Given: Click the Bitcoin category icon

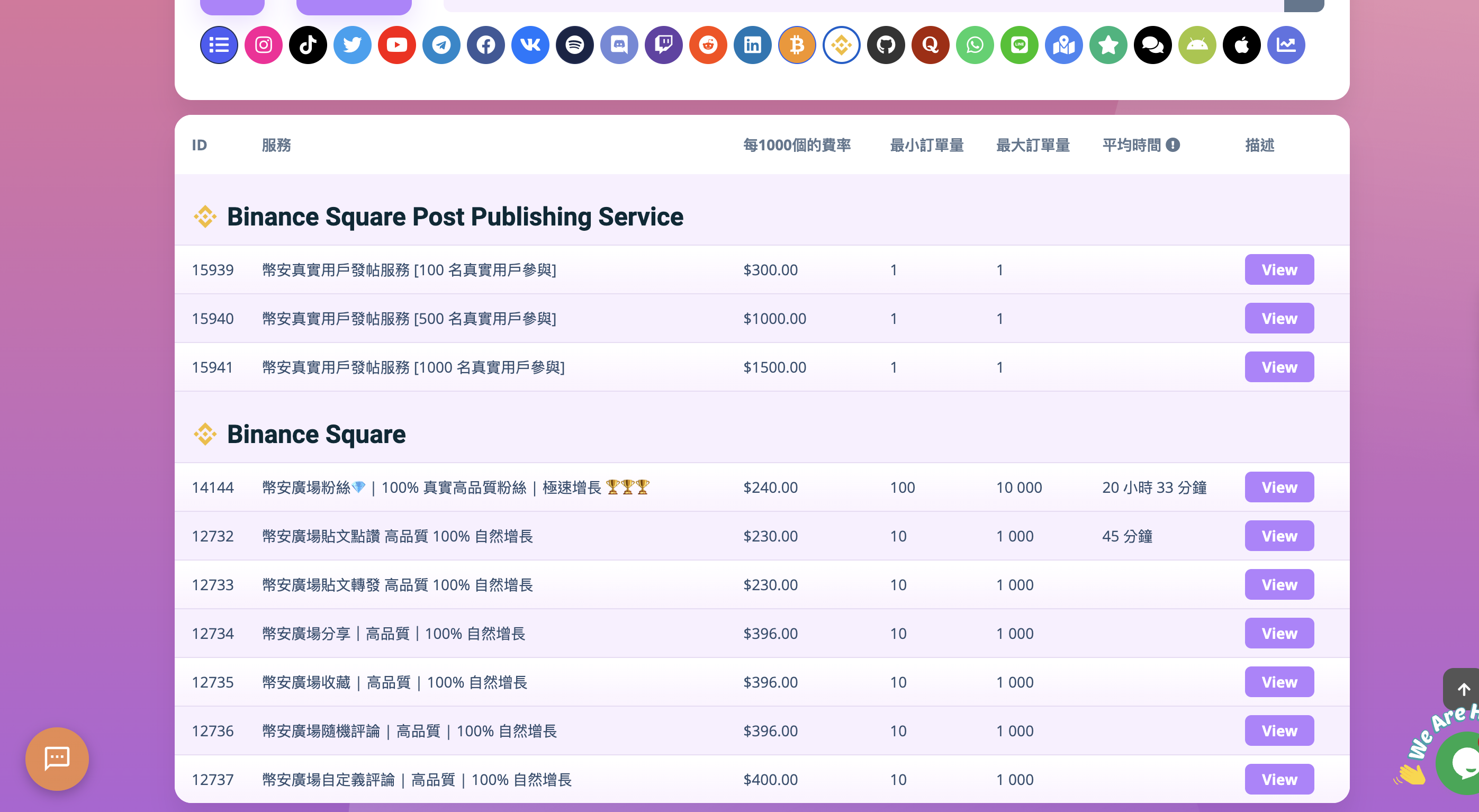Looking at the screenshot, I should pyautogui.click(x=797, y=45).
